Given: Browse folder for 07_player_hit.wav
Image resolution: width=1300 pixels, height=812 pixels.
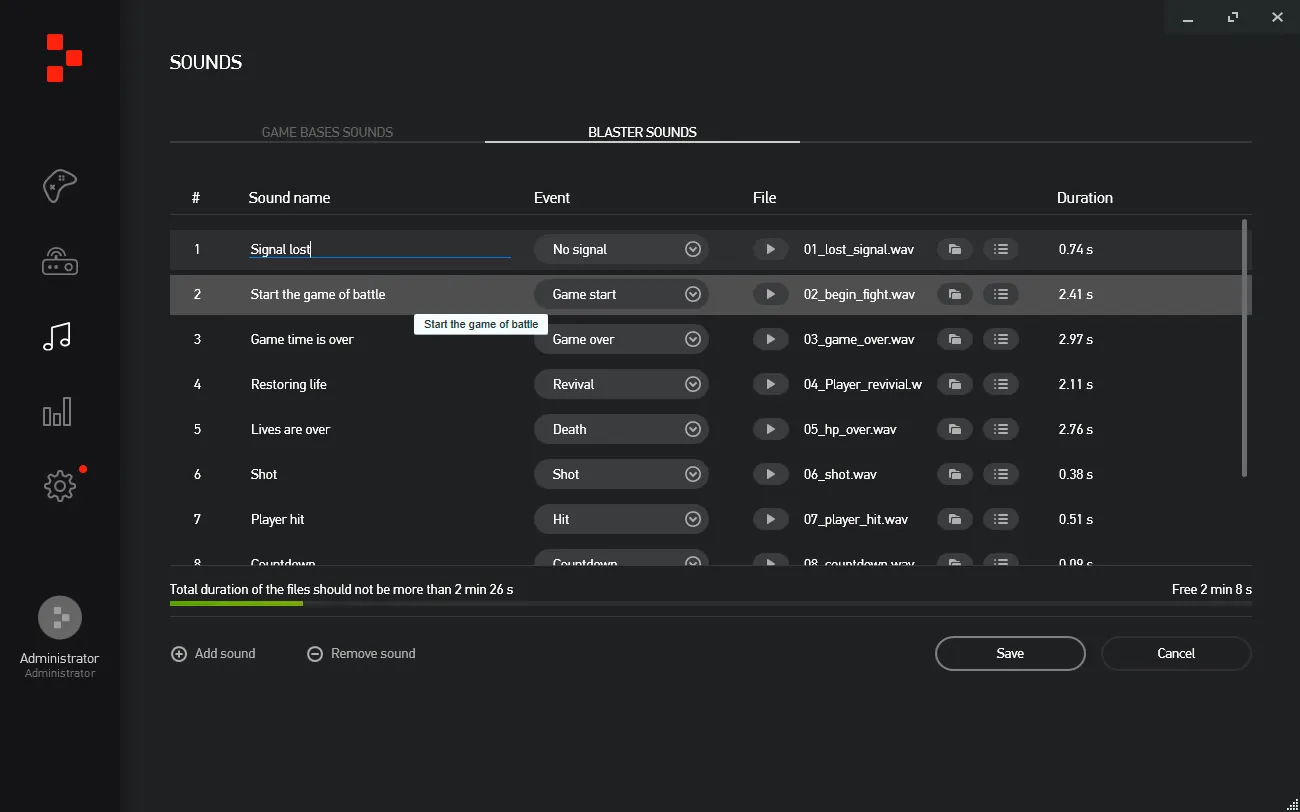Looking at the screenshot, I should point(955,519).
